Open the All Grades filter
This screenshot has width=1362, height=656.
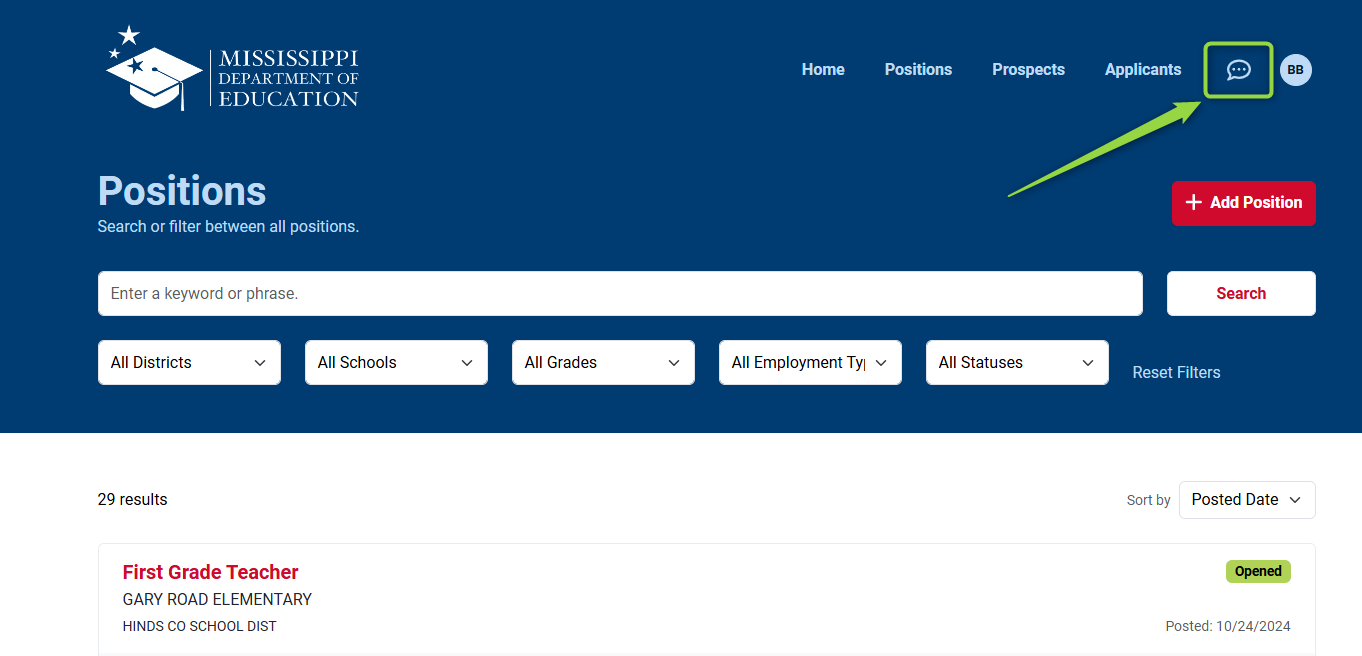pos(603,363)
